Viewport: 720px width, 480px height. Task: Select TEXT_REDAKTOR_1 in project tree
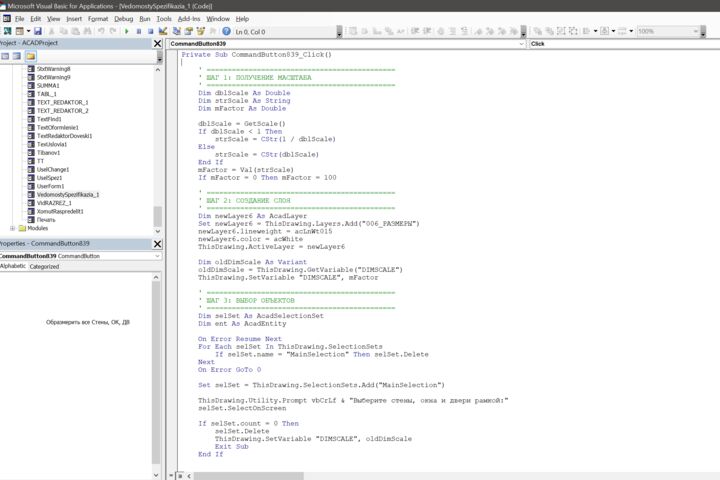(62, 102)
